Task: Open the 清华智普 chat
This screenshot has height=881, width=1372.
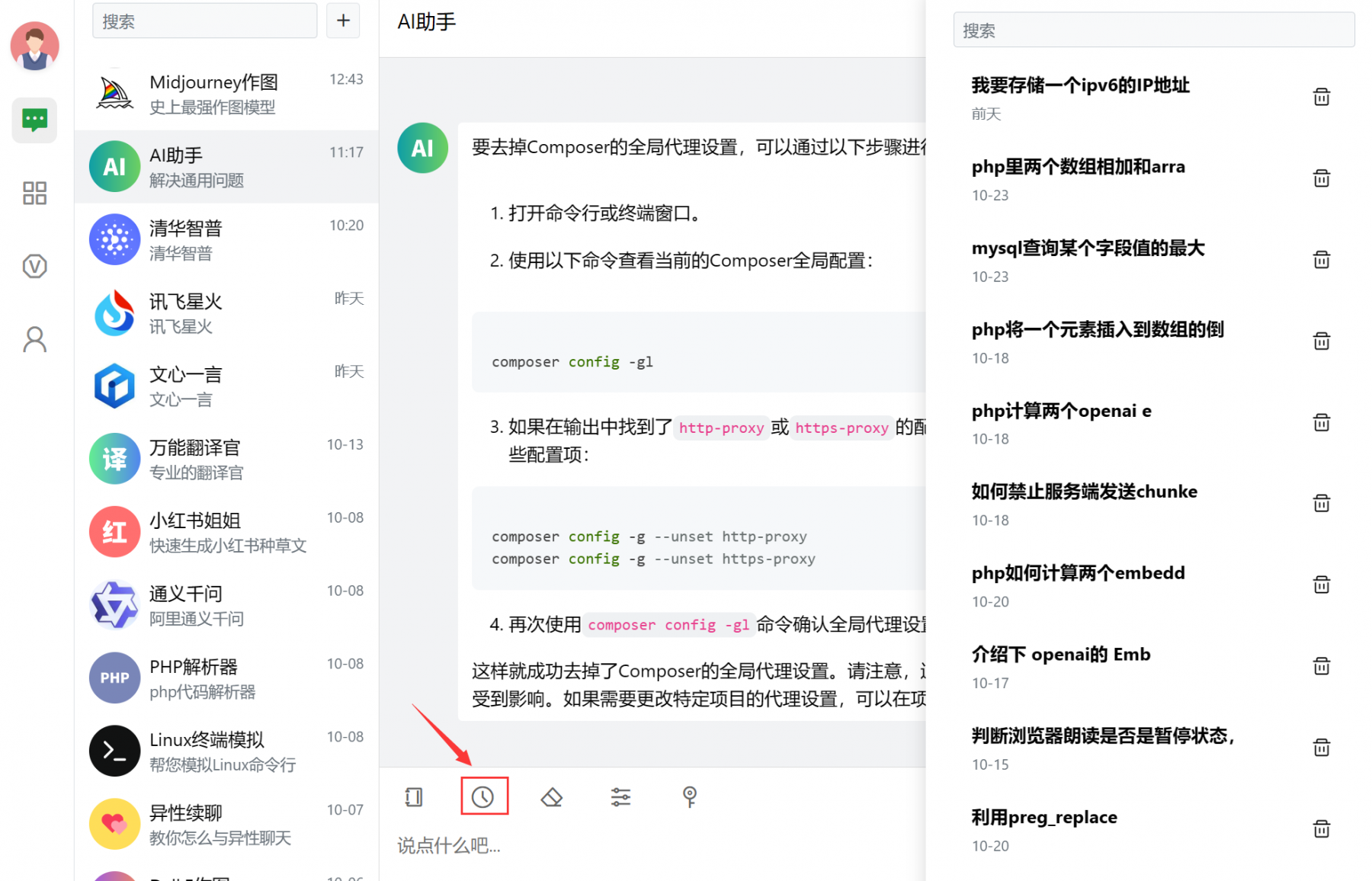Action: click(x=226, y=240)
